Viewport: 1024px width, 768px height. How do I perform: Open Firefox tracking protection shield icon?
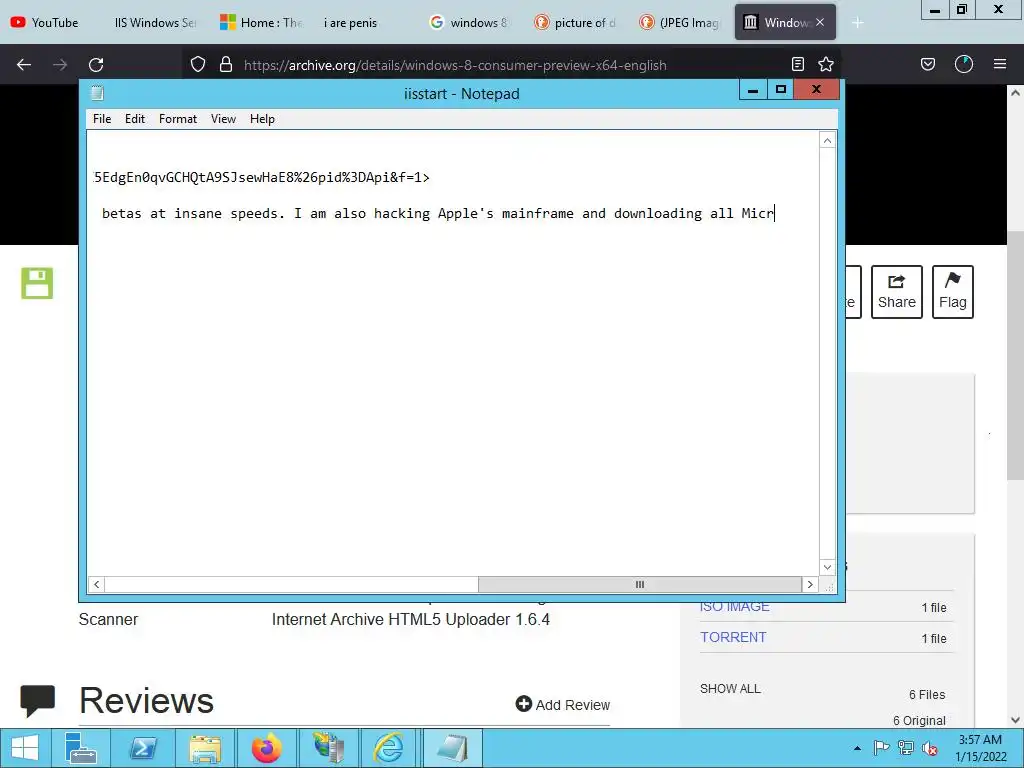(198, 64)
